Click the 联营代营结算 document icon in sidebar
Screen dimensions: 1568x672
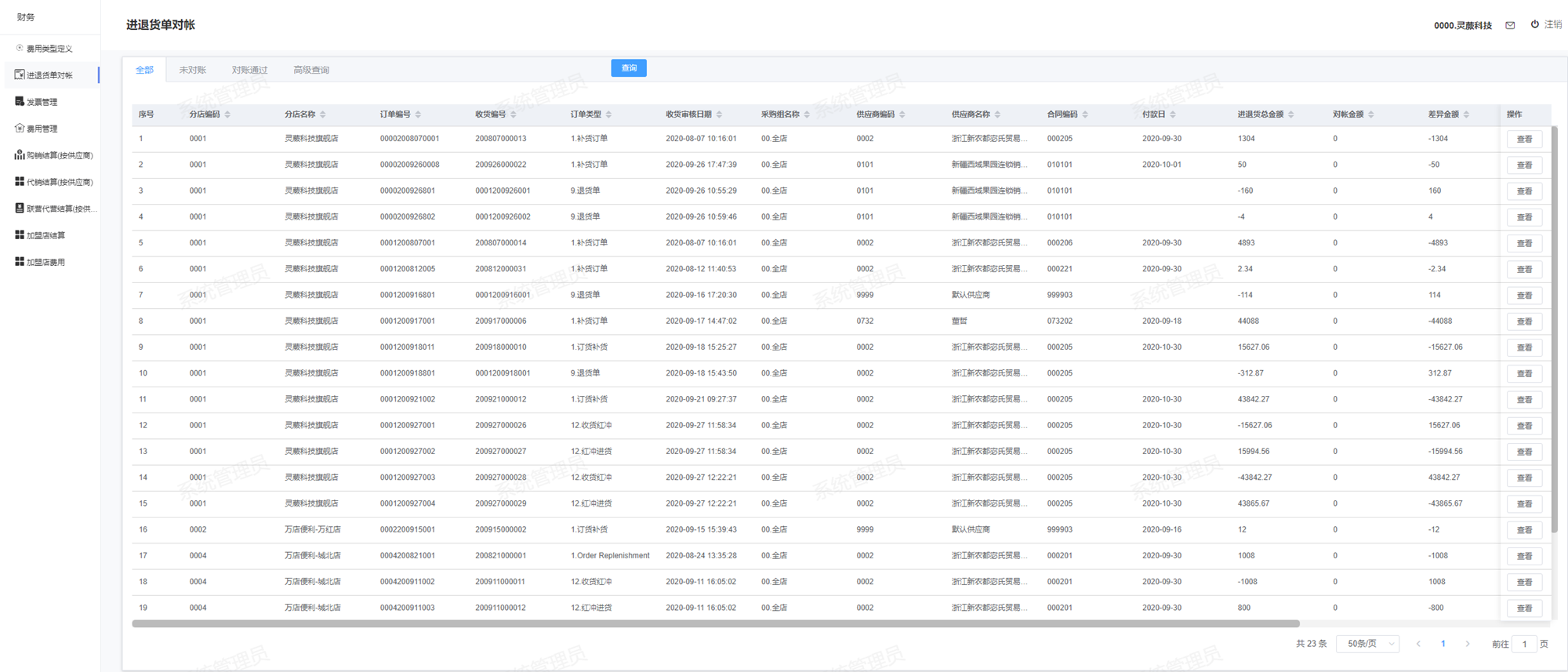click(20, 208)
